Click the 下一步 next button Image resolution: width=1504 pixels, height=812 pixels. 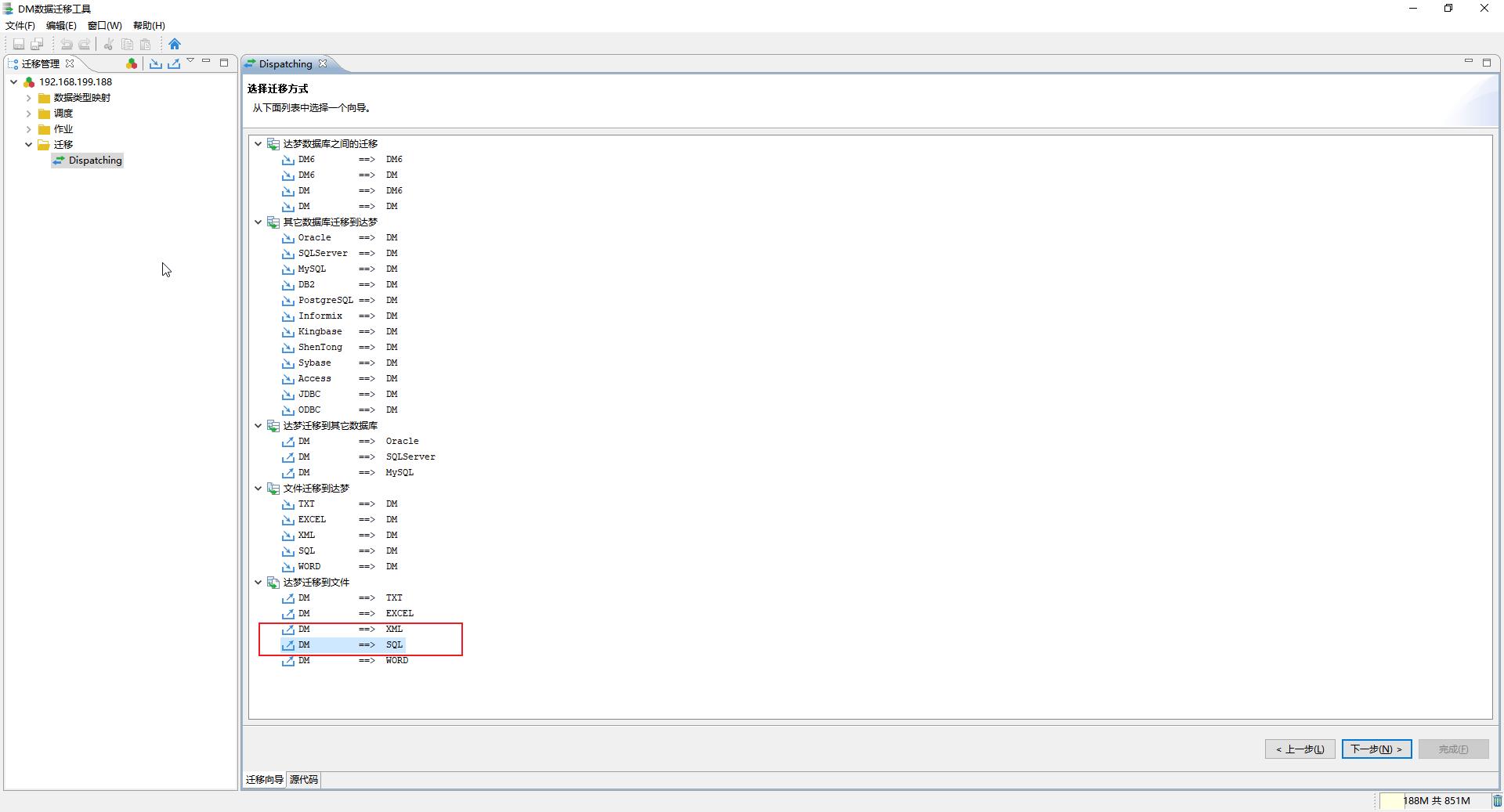[1376, 749]
